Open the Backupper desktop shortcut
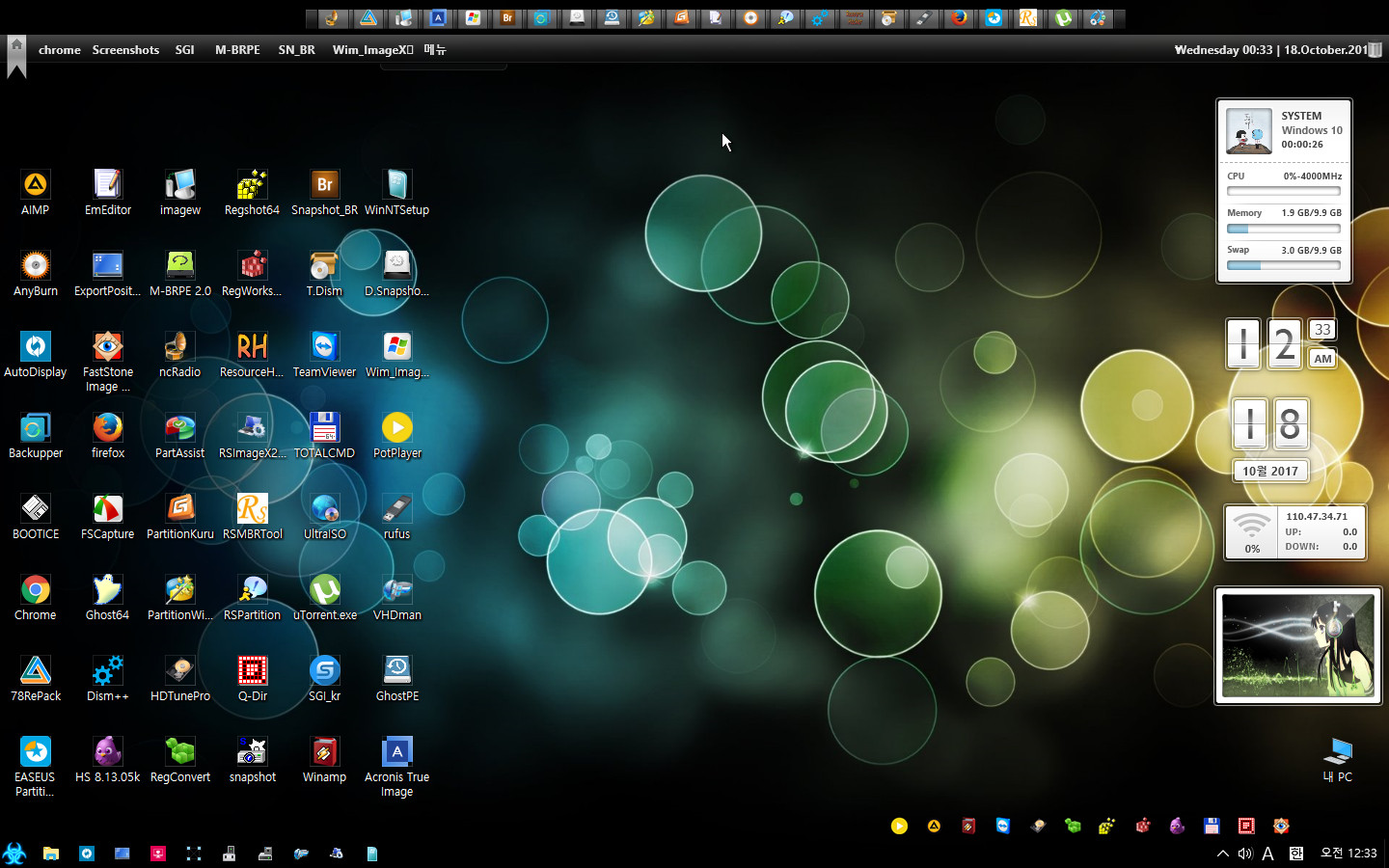Image resolution: width=1389 pixels, height=868 pixels. [36, 436]
